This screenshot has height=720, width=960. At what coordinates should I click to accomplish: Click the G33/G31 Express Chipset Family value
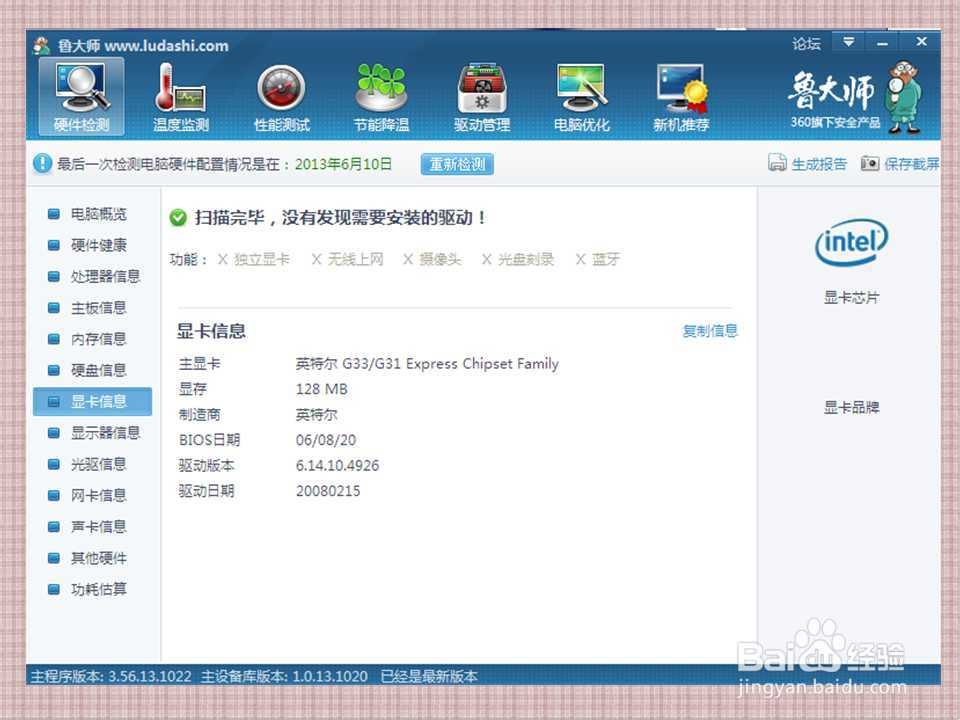click(427, 364)
